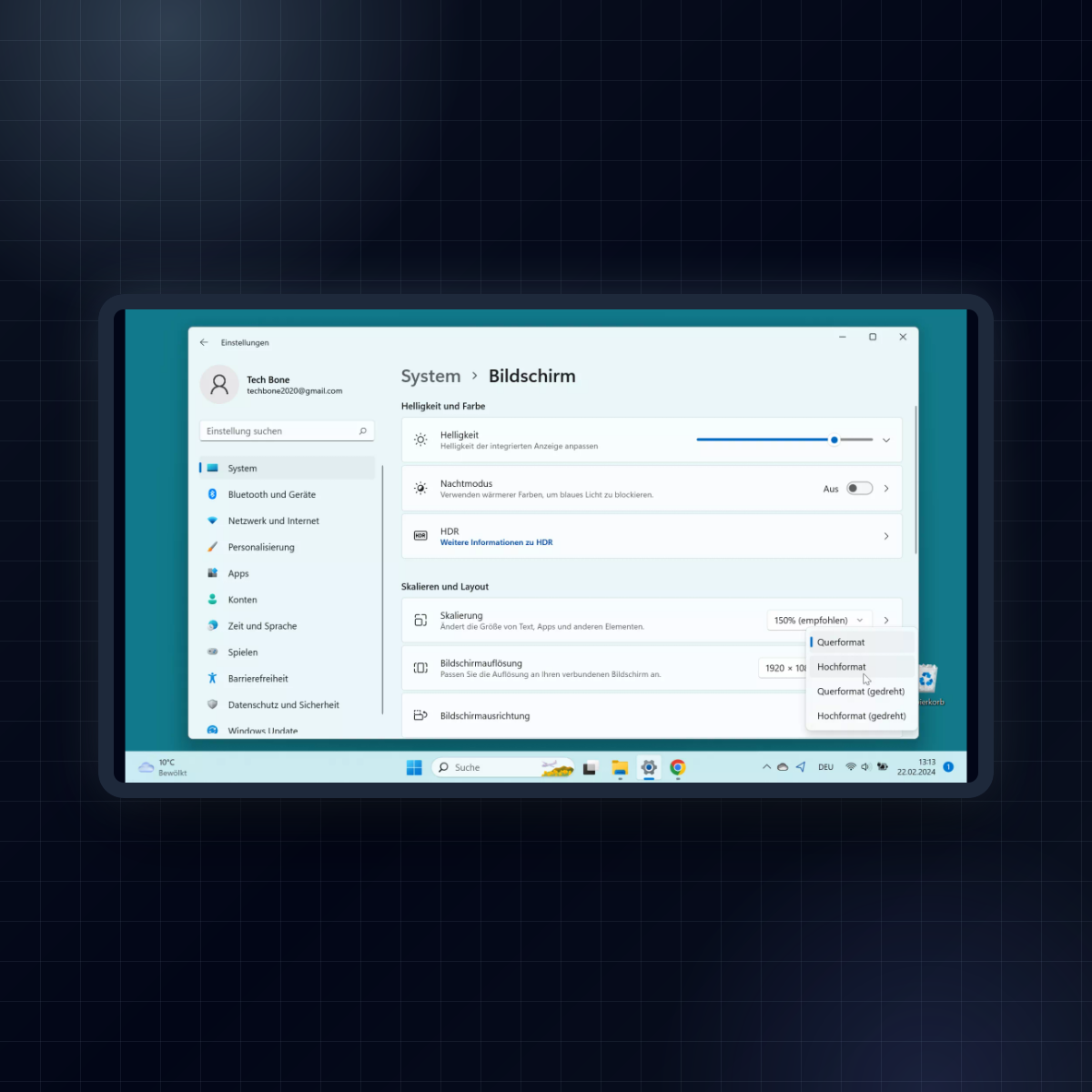Open the Tech Bone account avatar
Viewport: 1092px width, 1092px height.
(x=219, y=384)
